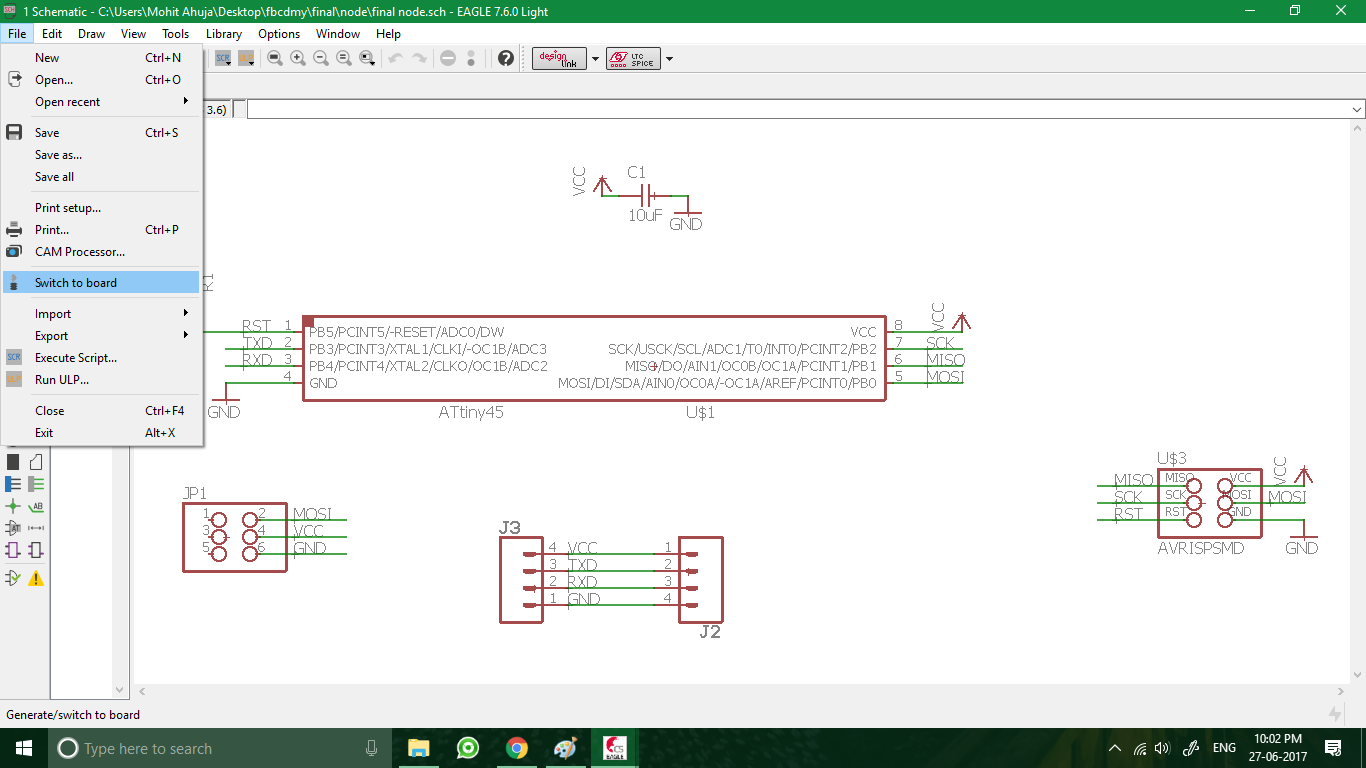
Task: Click the horizontal scrollbar right arrow
Action: coord(1341,691)
